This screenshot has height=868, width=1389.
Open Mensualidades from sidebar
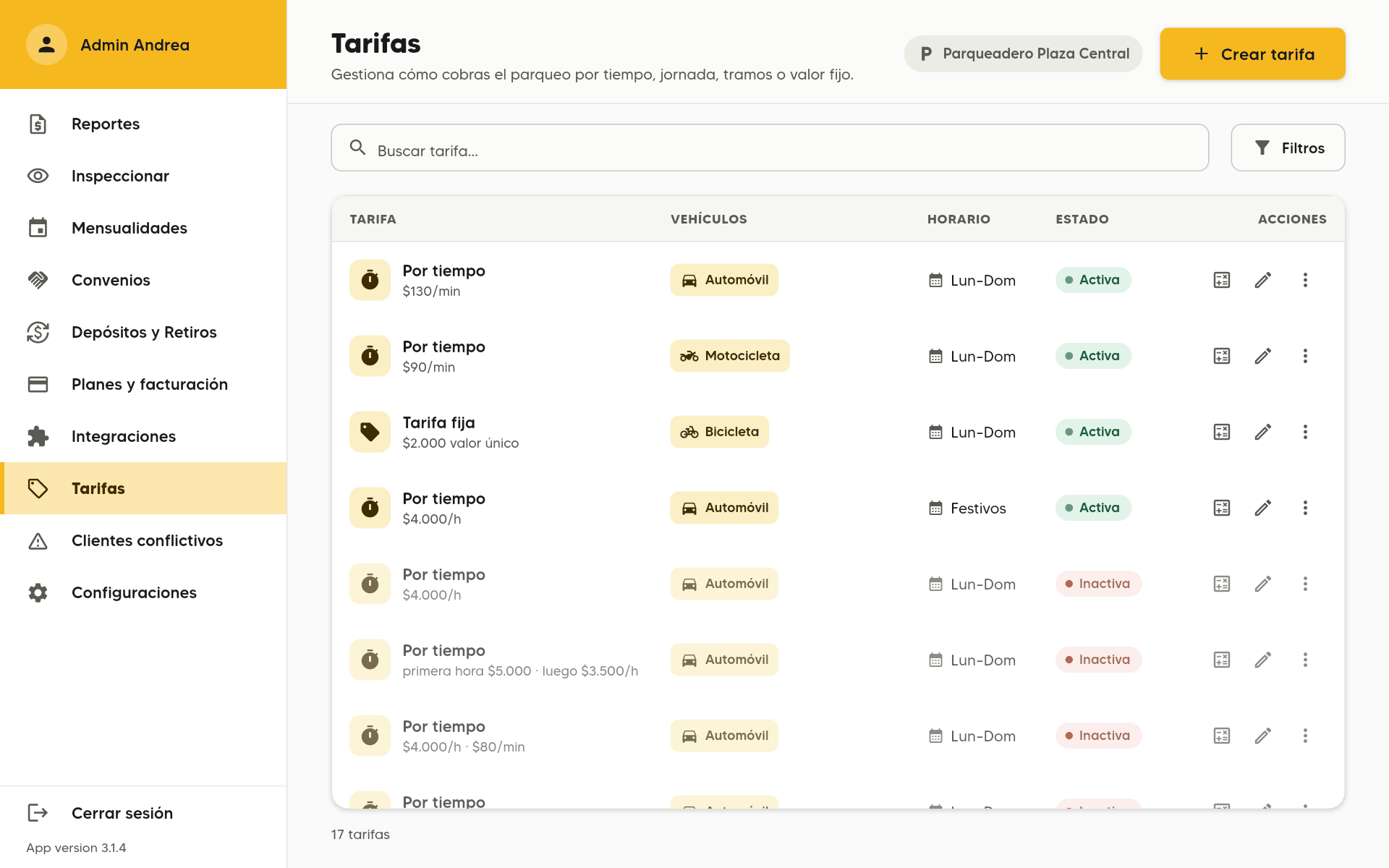[x=143, y=228]
